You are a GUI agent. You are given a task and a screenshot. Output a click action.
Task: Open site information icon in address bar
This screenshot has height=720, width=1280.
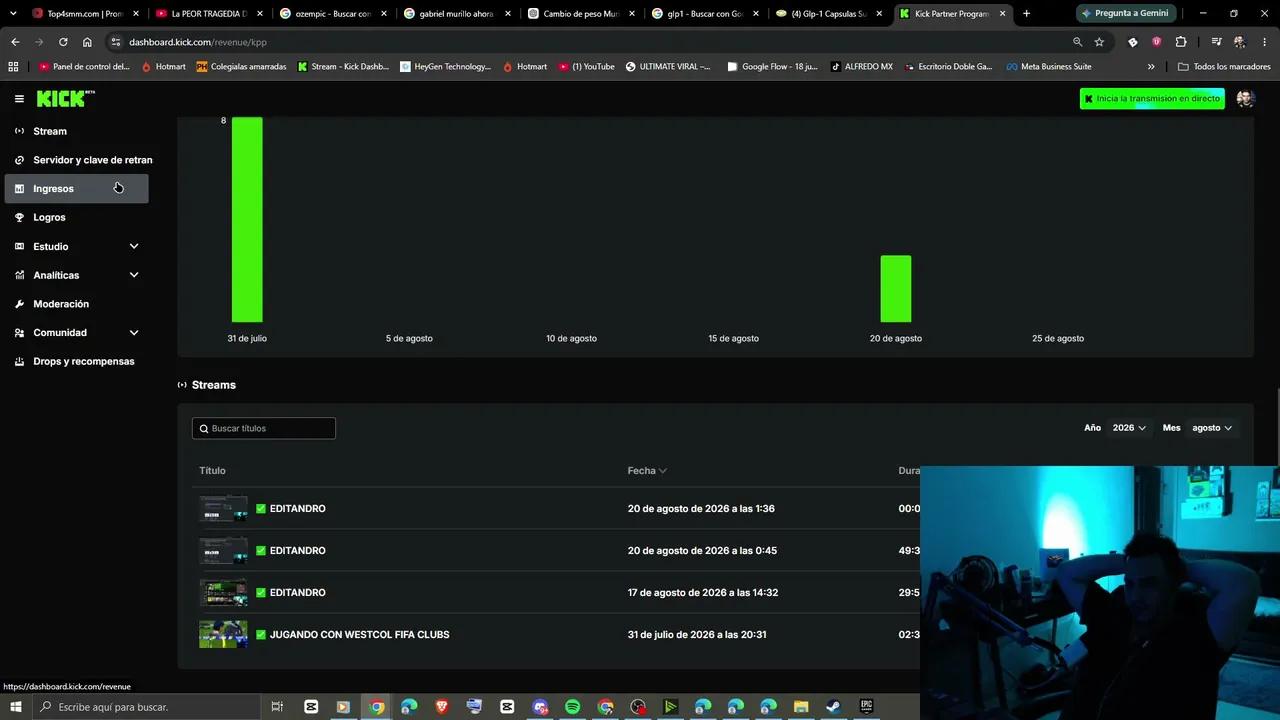(115, 42)
